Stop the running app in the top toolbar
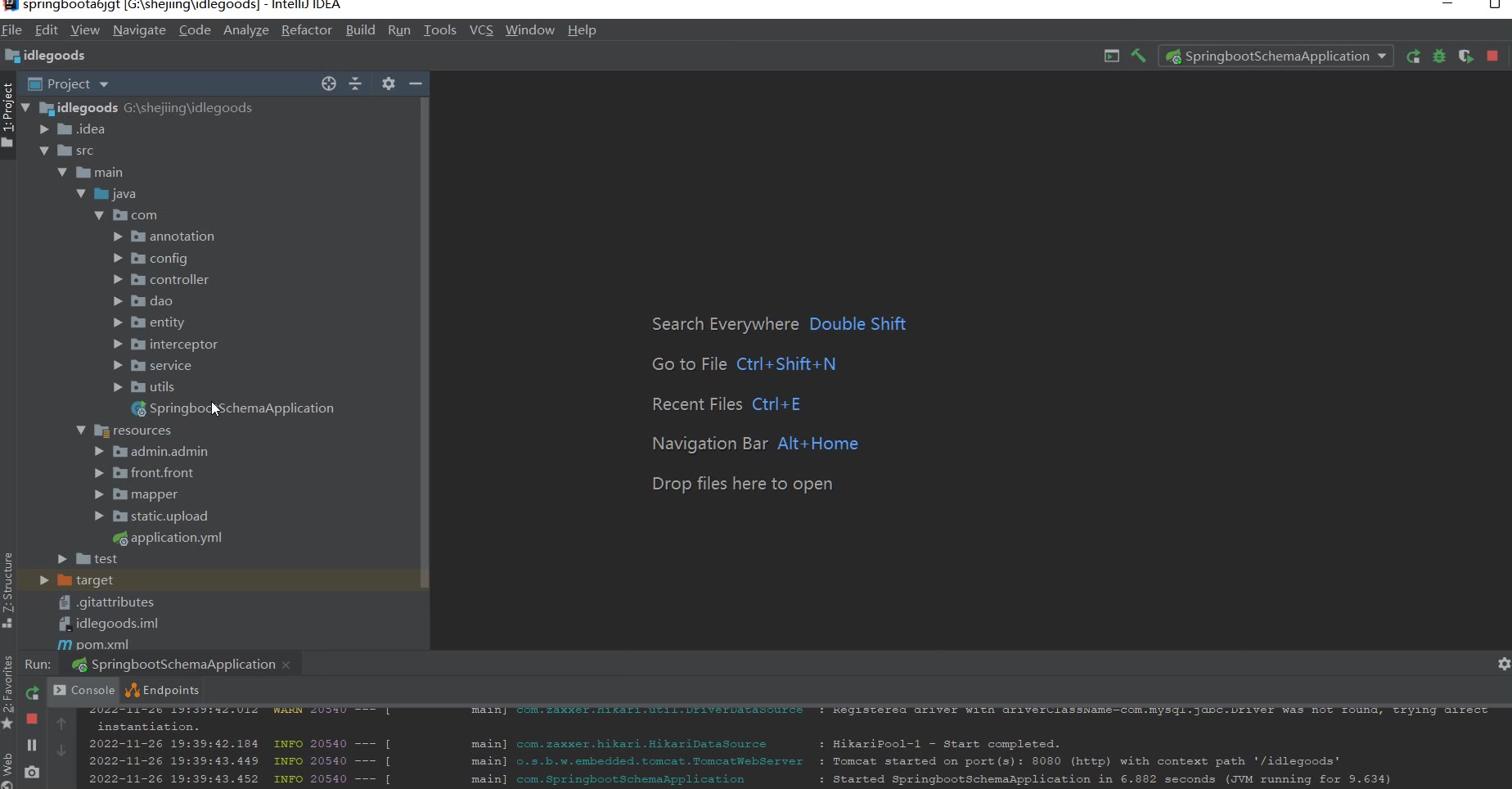Viewport: 1512px width, 789px height. coord(1492,56)
